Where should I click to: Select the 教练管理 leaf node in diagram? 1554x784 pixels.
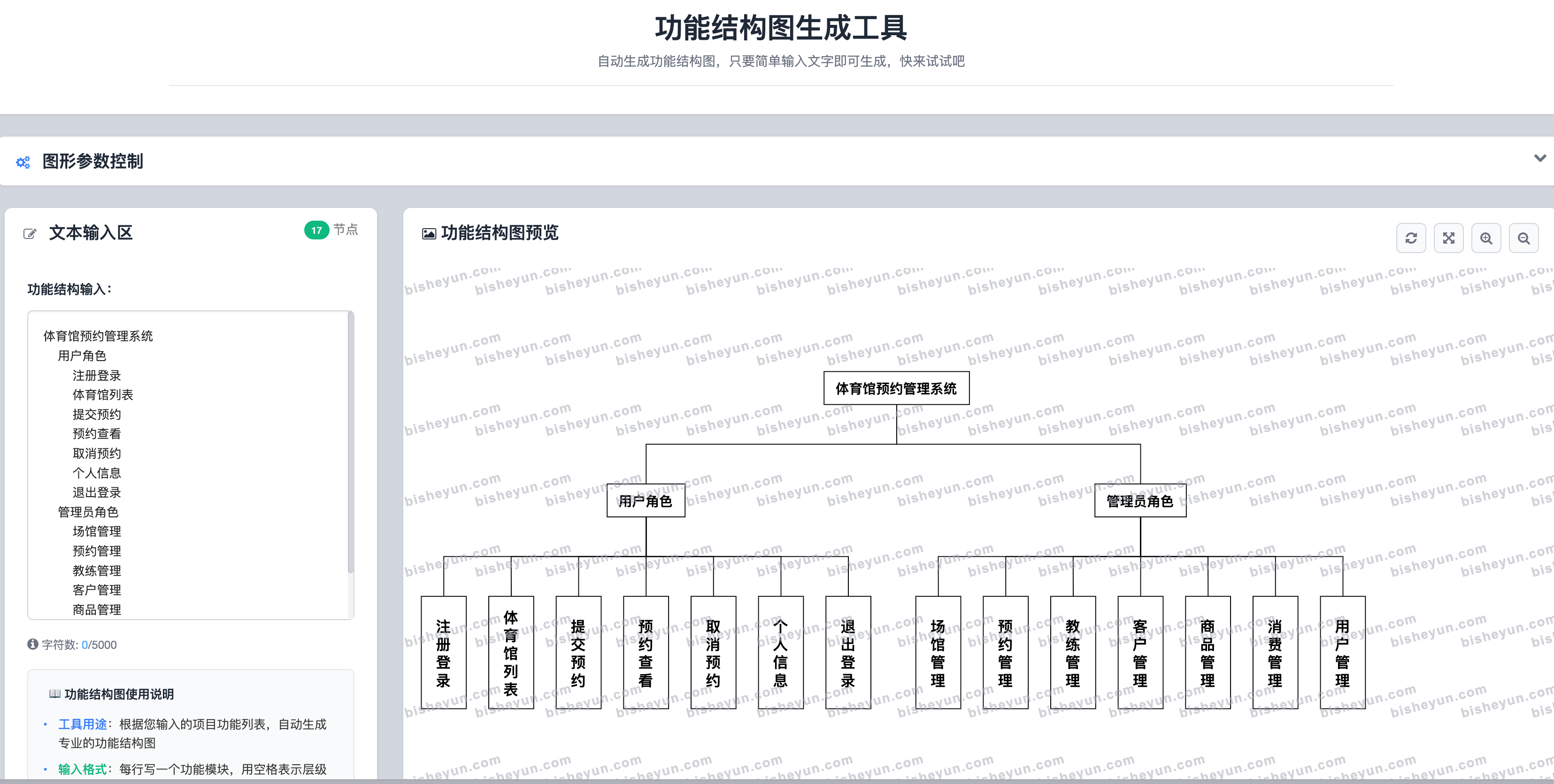(x=1073, y=653)
